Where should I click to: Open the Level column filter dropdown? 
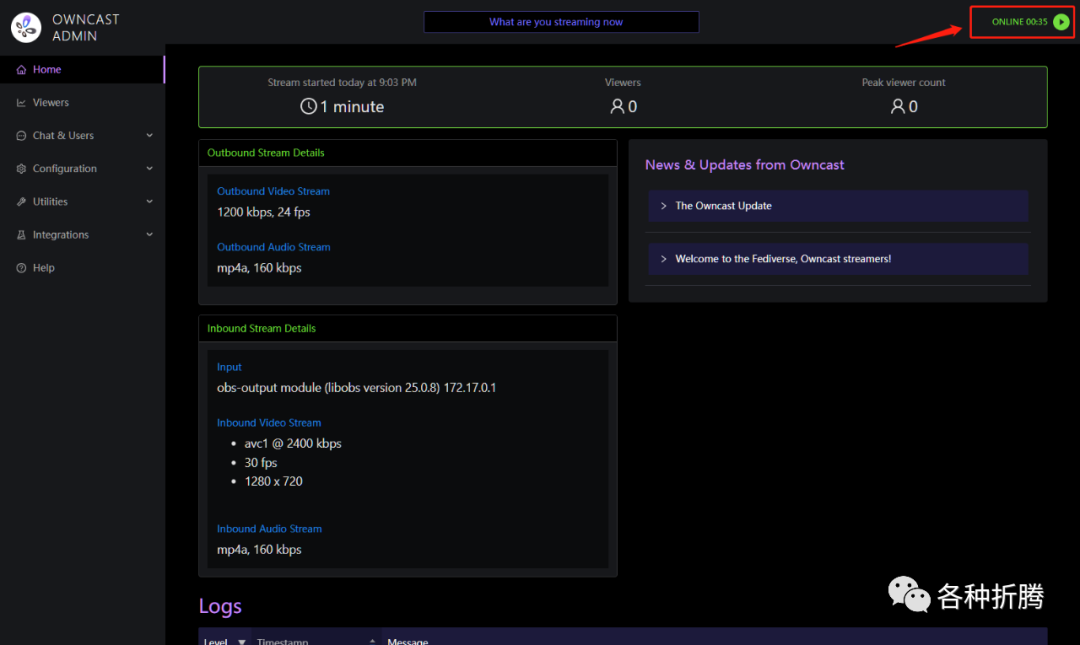click(242, 642)
